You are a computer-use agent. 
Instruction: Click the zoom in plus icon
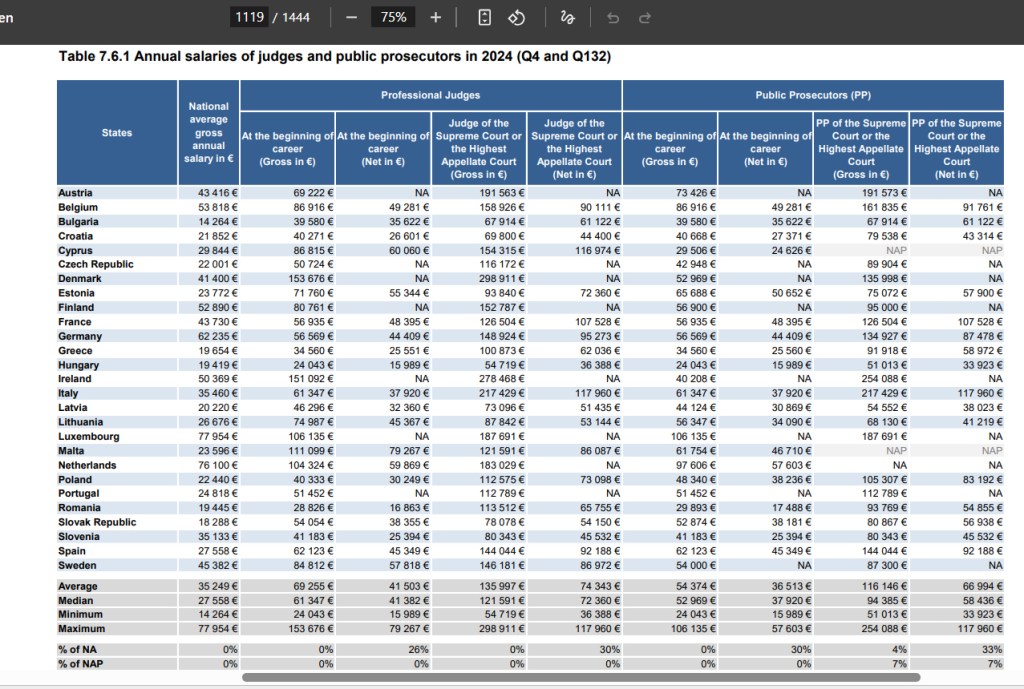(436, 18)
